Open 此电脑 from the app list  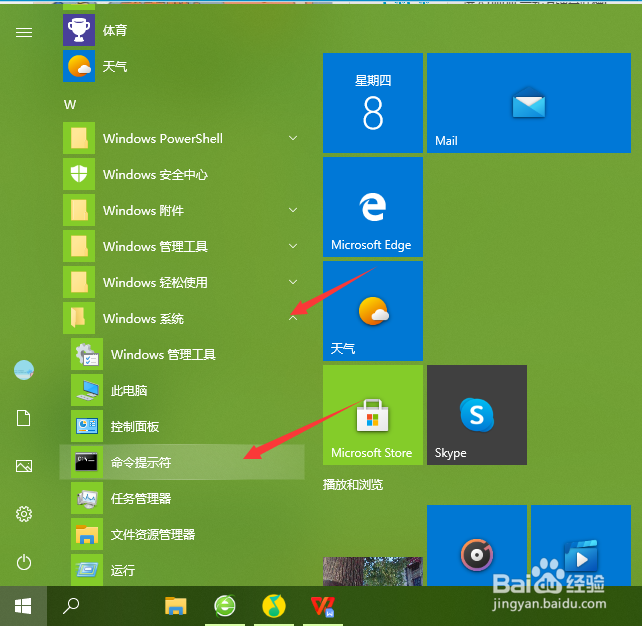click(x=183, y=390)
